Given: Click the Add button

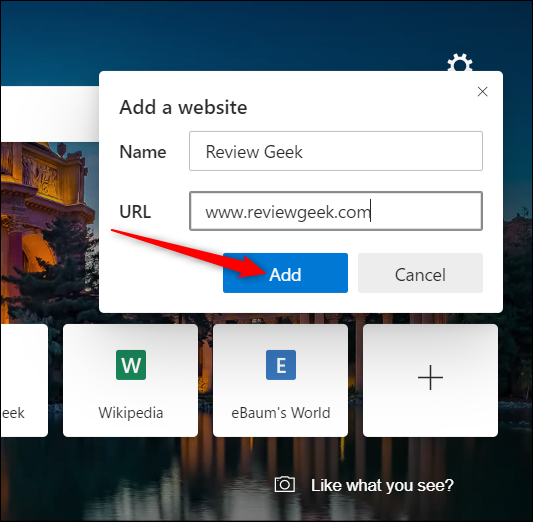Looking at the screenshot, I should click(285, 273).
